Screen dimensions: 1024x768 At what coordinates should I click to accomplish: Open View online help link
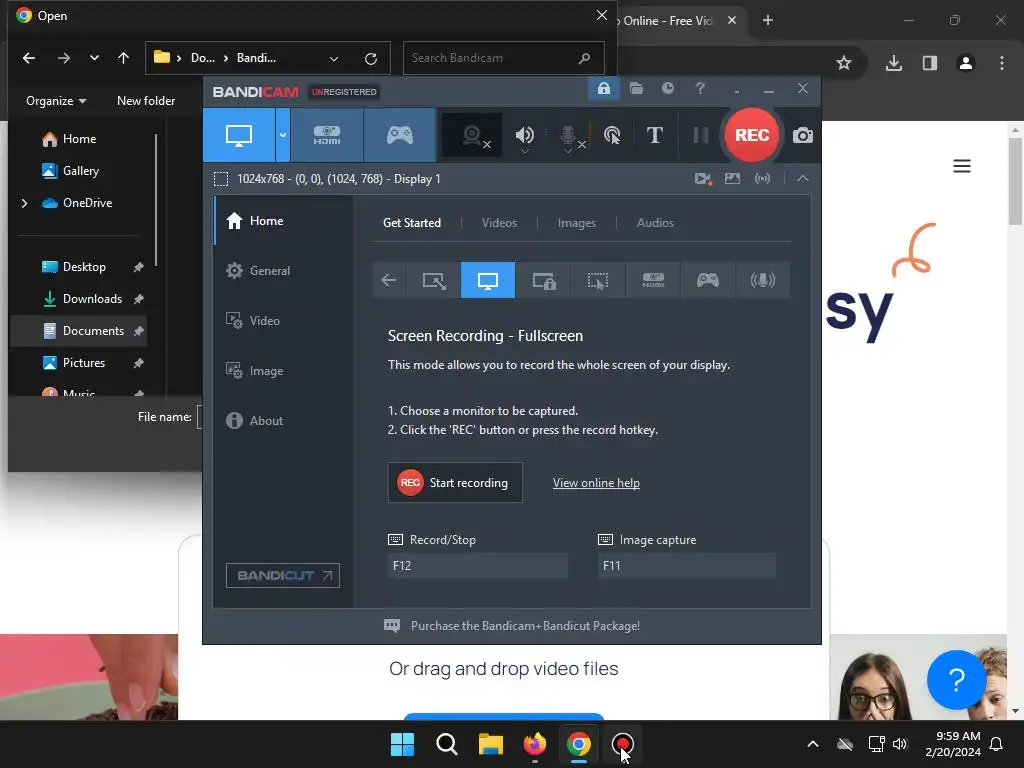596,483
